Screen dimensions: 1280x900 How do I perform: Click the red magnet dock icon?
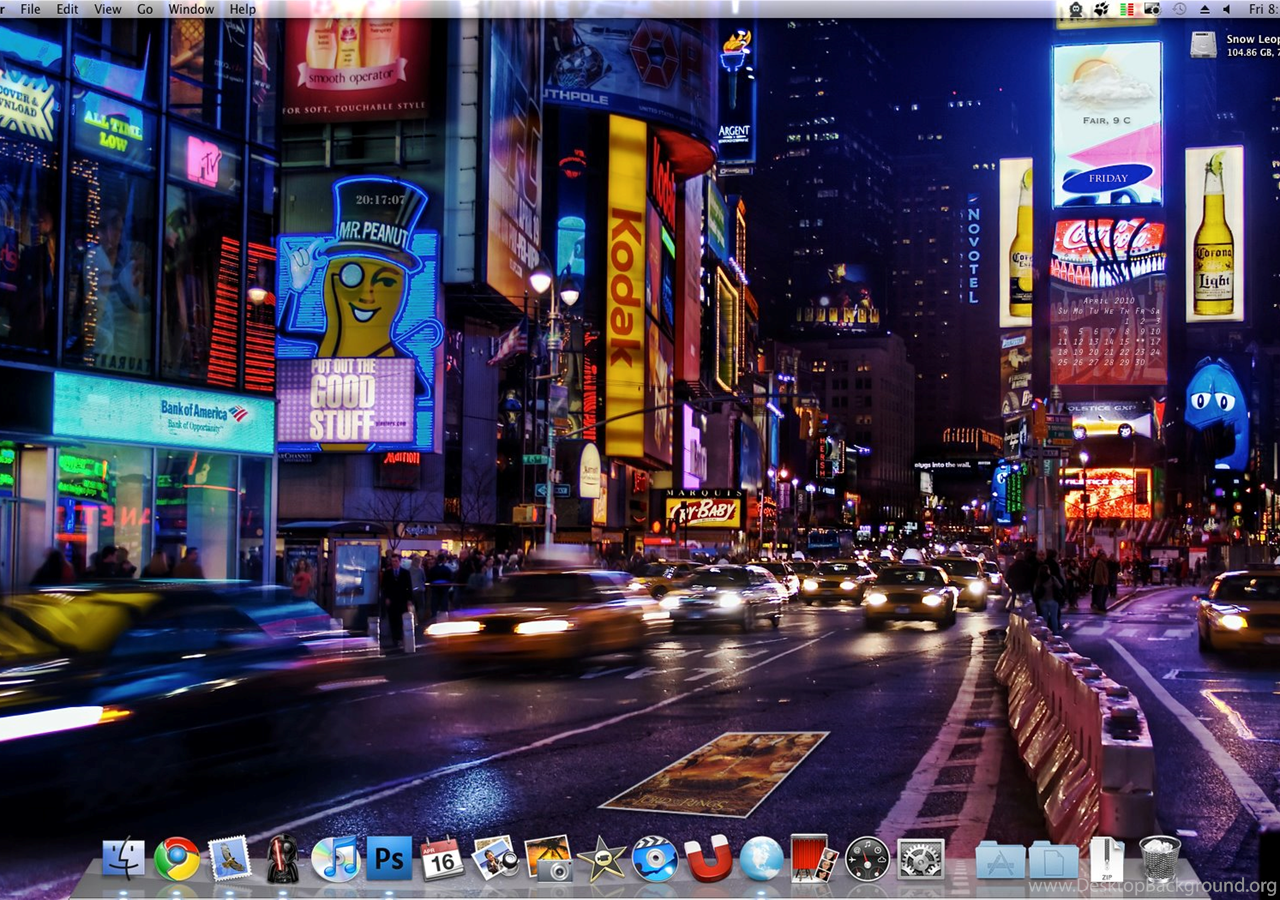[708, 859]
